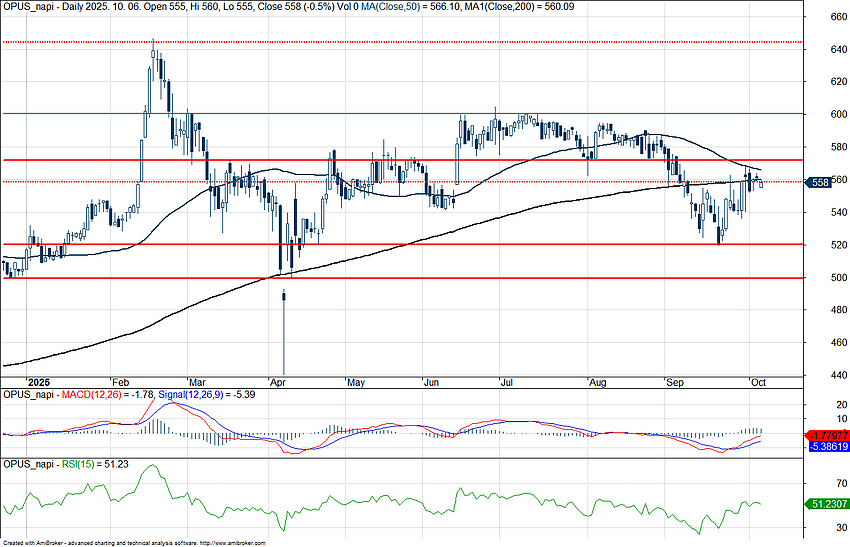
Task: Click the 2025 year label on time axis
Action: (38, 383)
